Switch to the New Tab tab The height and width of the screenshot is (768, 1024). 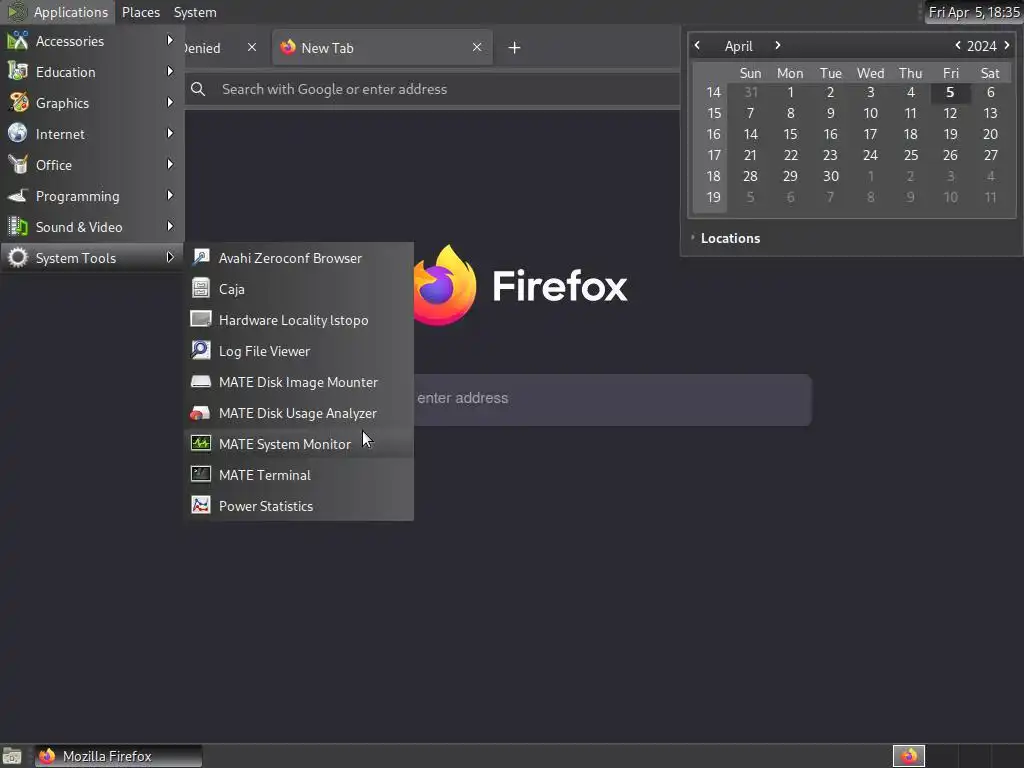coord(382,48)
